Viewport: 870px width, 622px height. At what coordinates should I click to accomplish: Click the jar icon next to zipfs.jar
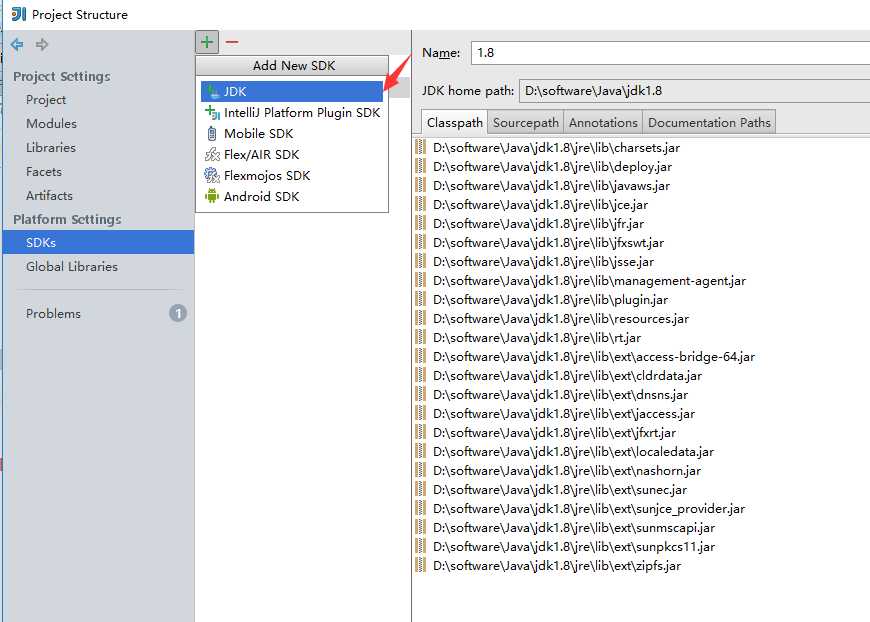click(421, 565)
